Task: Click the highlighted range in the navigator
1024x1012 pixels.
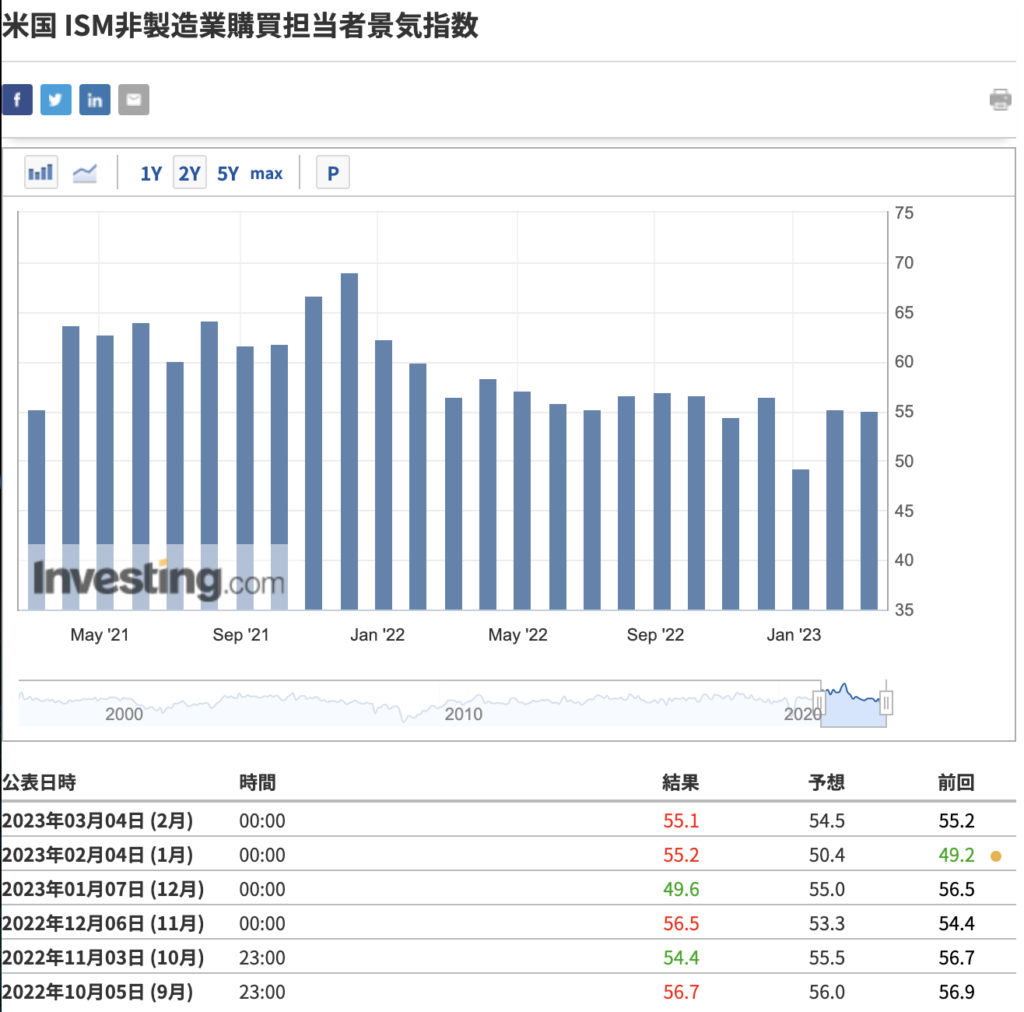Action: (x=853, y=704)
